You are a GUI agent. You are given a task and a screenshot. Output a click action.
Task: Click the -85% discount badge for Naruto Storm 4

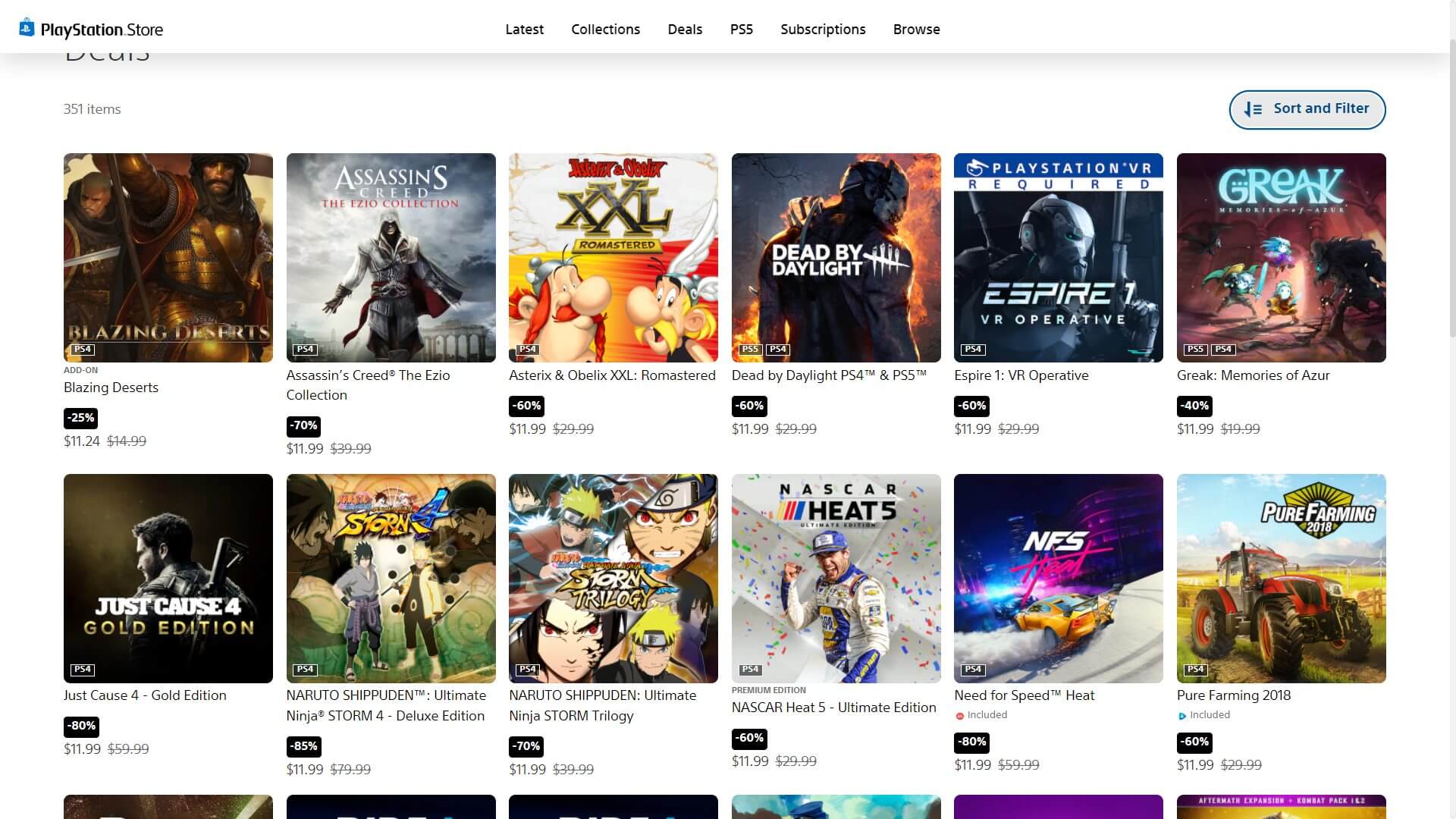click(303, 746)
